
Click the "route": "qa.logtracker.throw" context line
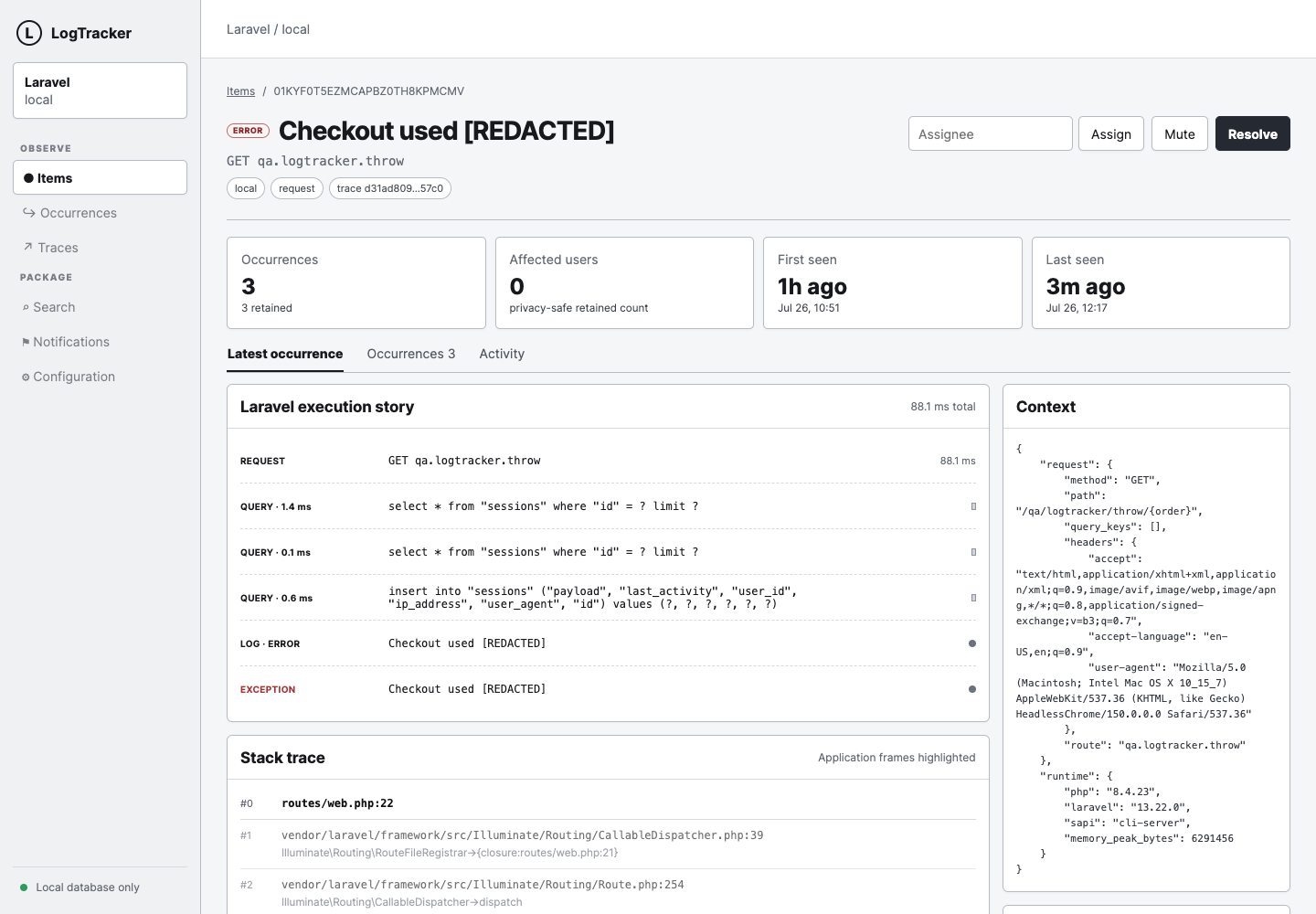1154,745
